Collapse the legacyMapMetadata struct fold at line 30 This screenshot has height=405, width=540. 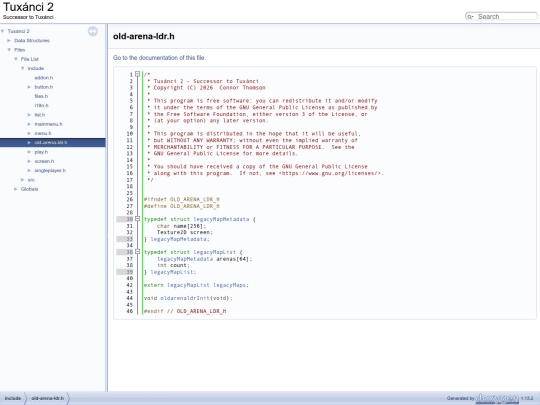[137, 219]
